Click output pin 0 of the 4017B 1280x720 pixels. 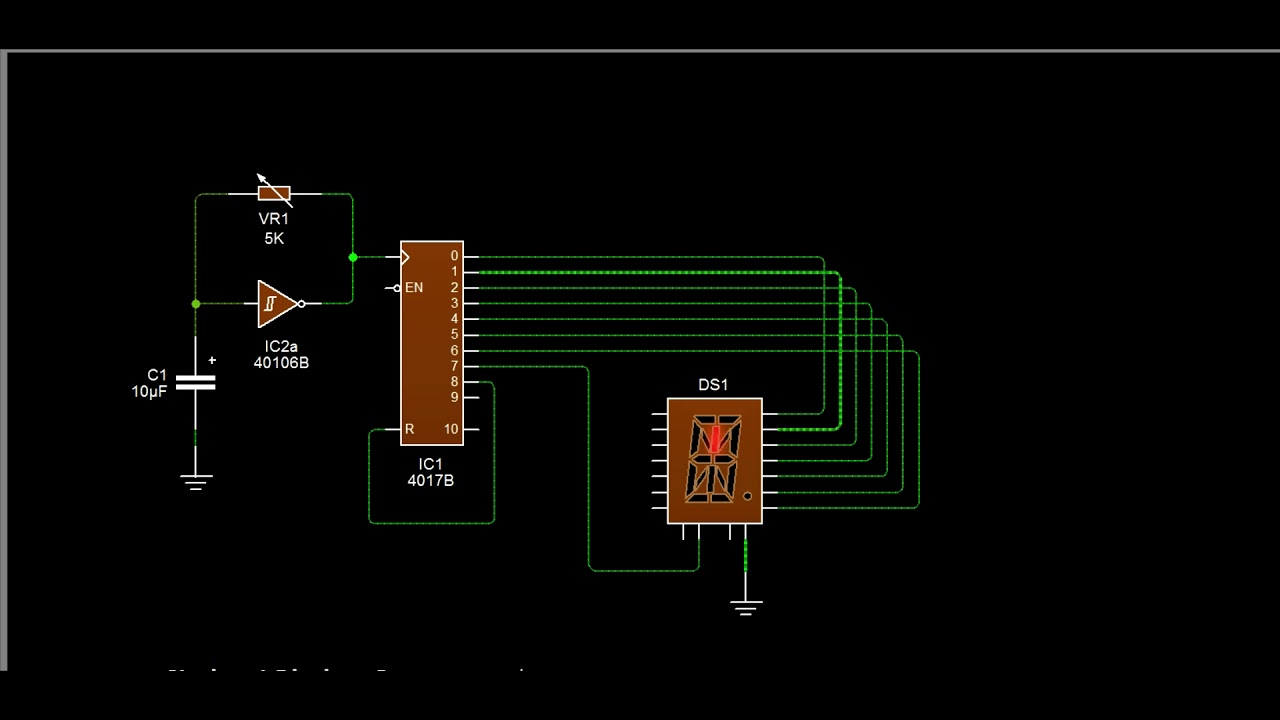[454, 256]
